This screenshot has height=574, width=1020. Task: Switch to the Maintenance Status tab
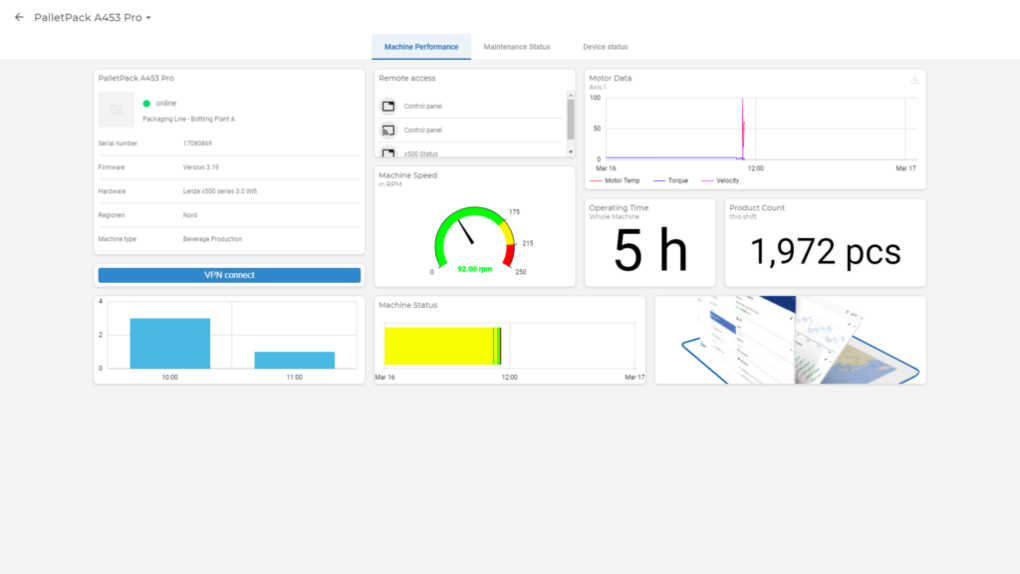tap(517, 47)
